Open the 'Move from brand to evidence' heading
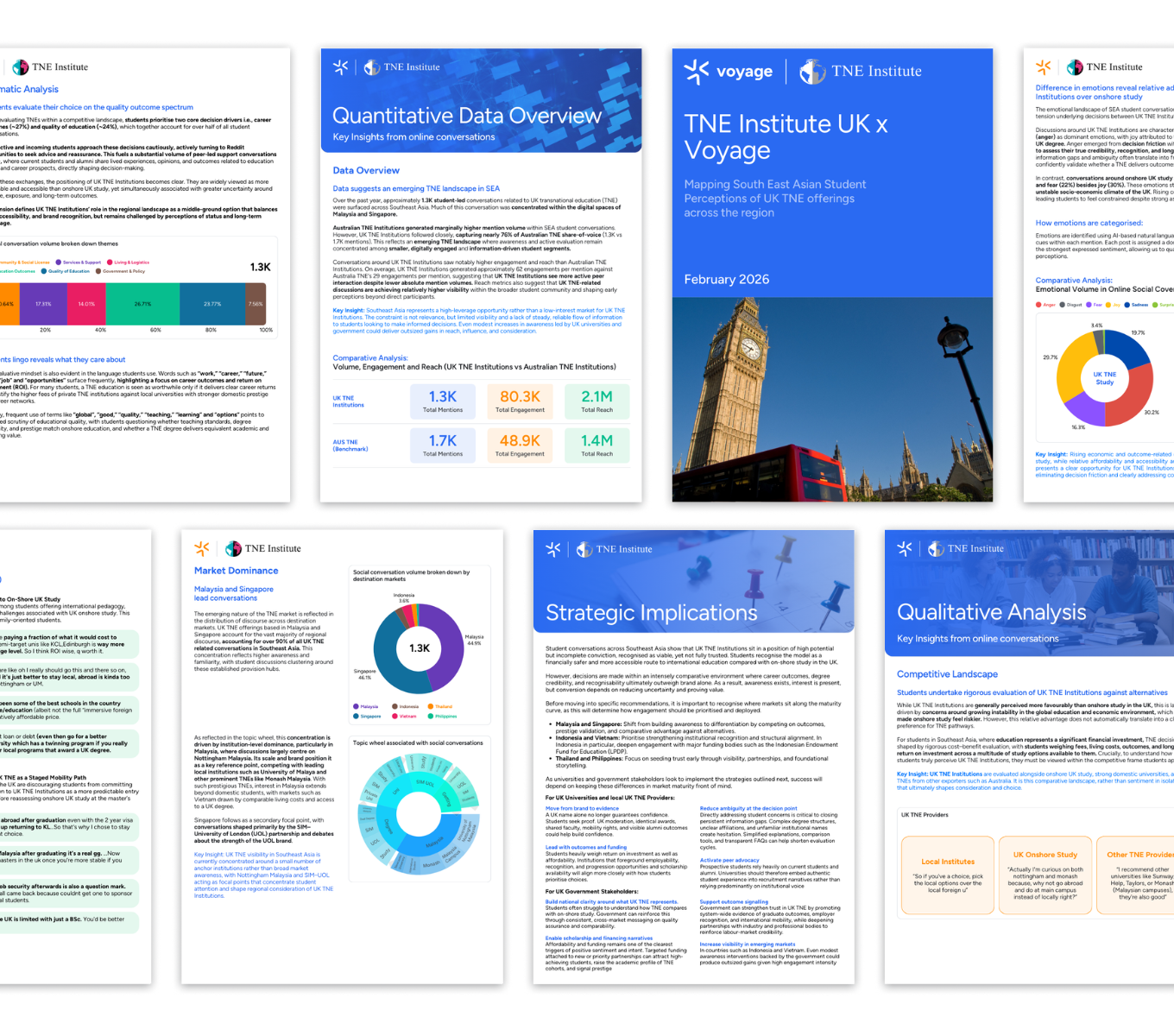Screen dimensions: 1174x1036 [x=582, y=809]
